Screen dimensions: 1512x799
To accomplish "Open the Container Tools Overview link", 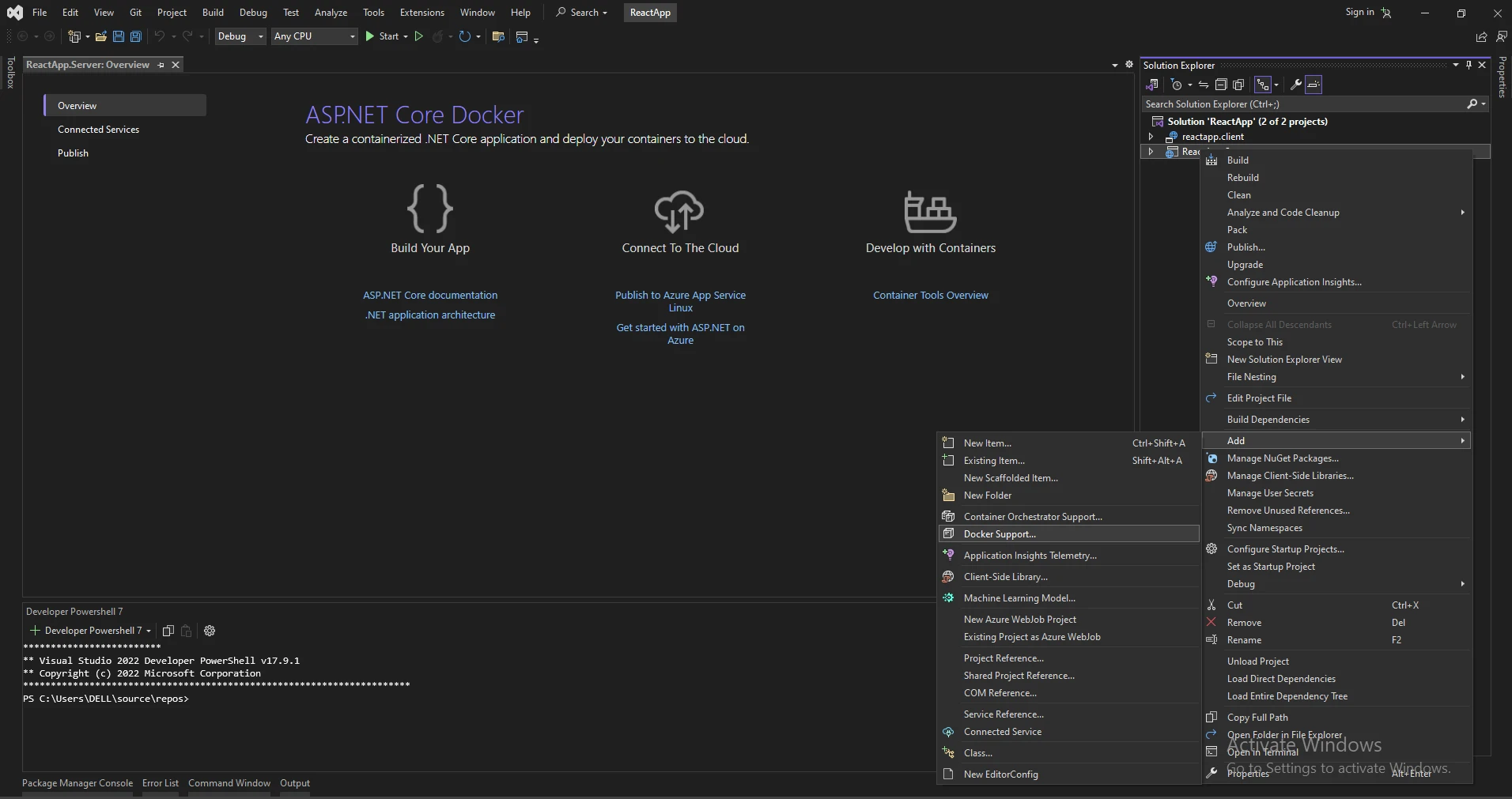I will (931, 296).
